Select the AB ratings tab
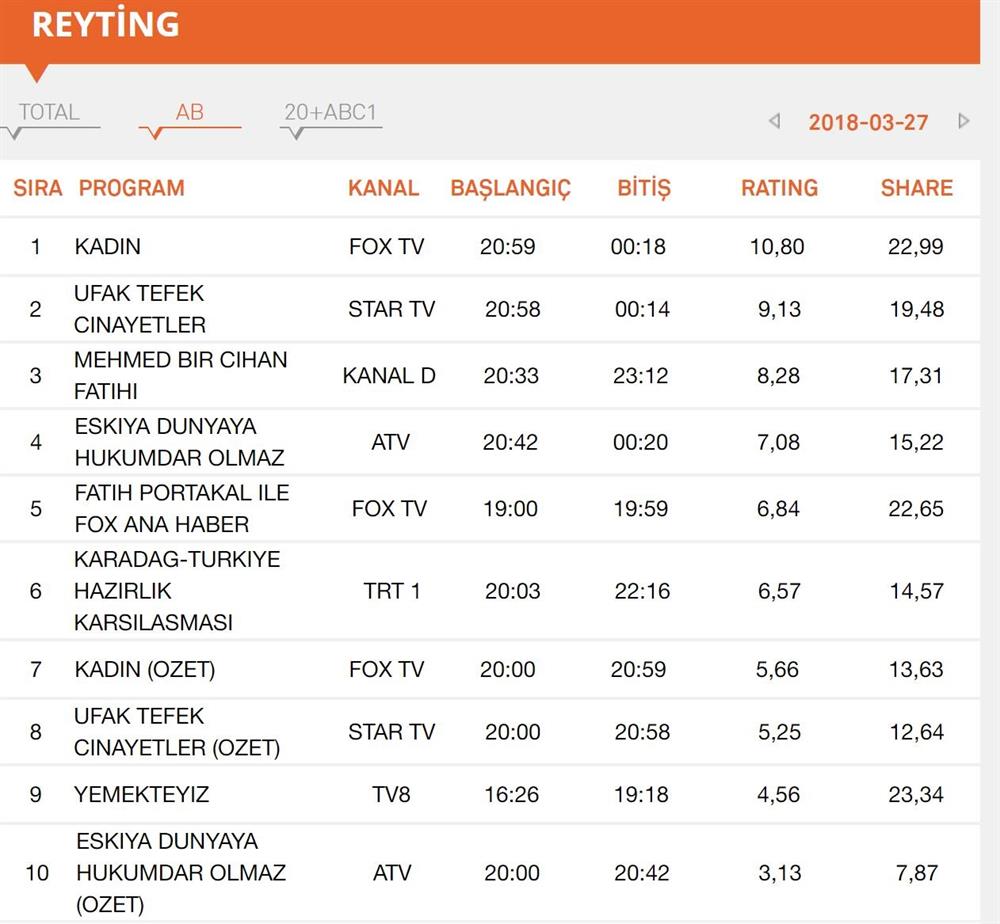The height and width of the screenshot is (924, 1000). (x=189, y=113)
